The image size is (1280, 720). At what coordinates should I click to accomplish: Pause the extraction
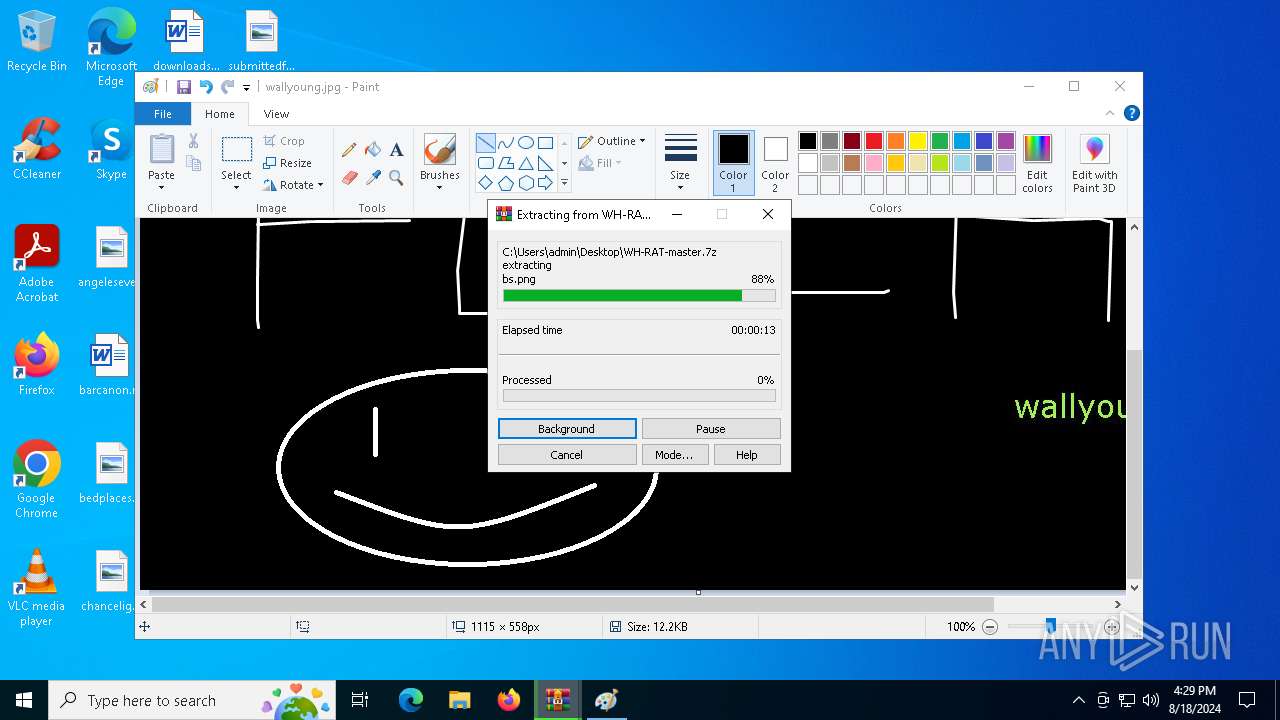[x=711, y=429]
